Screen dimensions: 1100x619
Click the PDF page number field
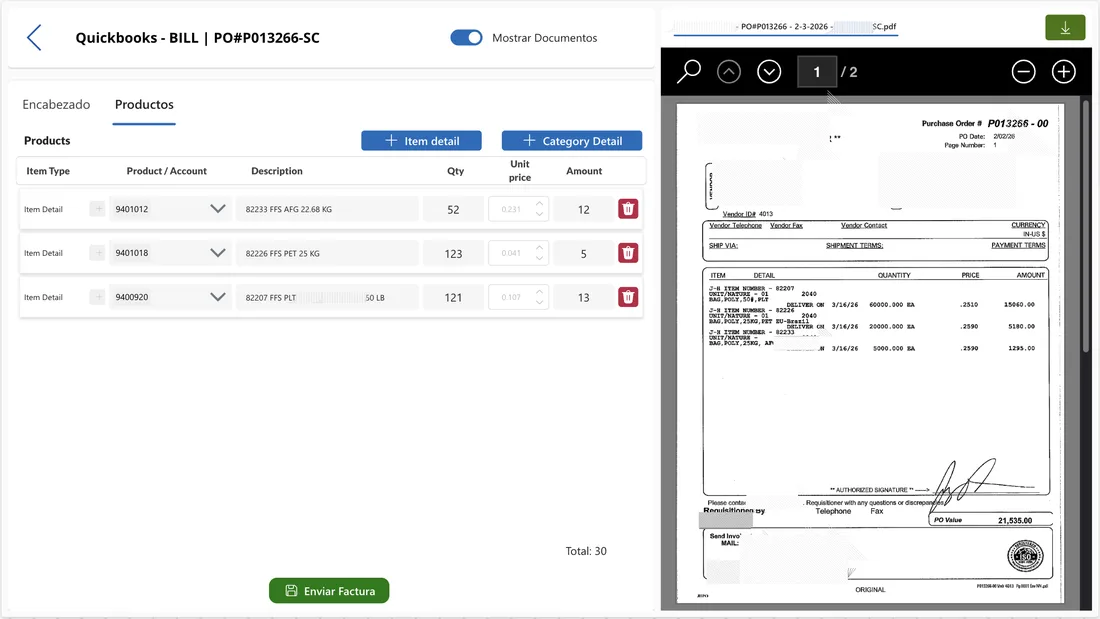coord(815,71)
